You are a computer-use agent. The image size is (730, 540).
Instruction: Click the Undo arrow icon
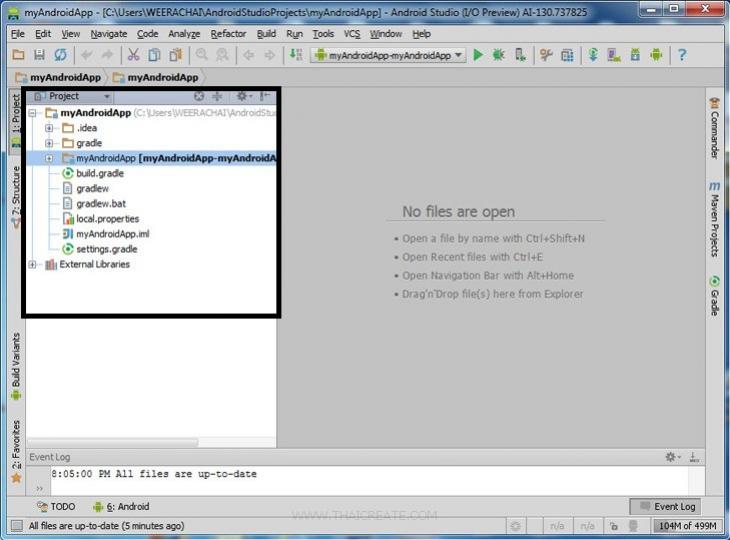click(x=86, y=55)
